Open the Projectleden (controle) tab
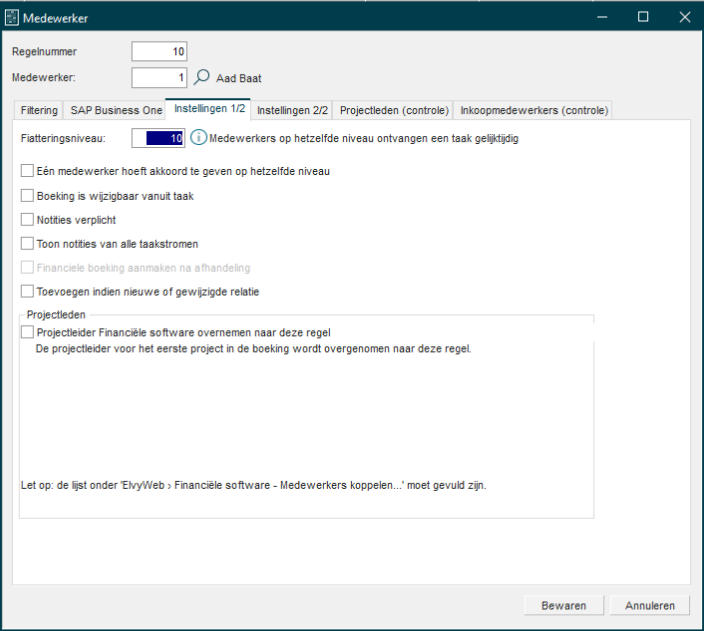Viewport: 704px width, 631px height. (x=393, y=110)
